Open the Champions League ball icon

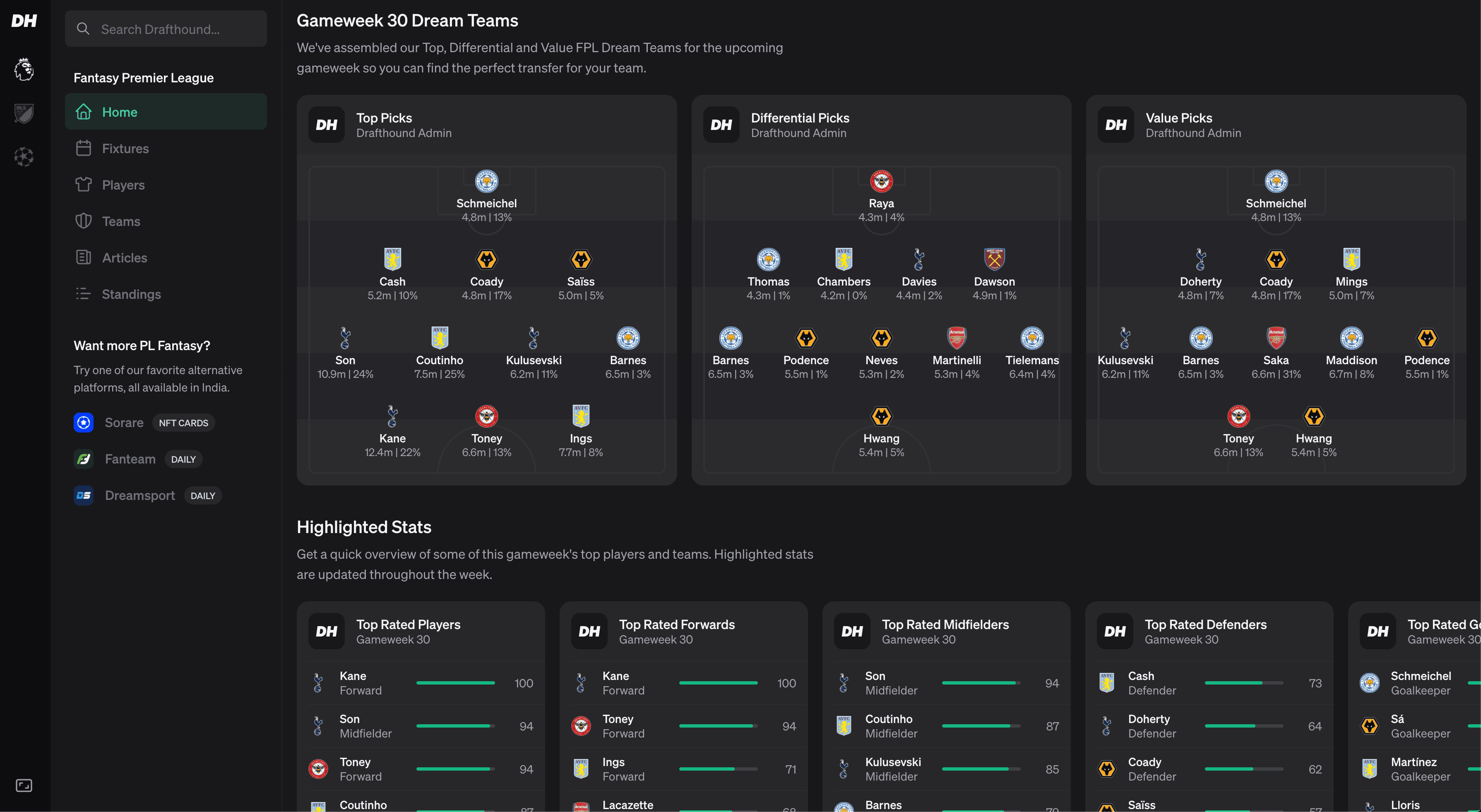click(24, 157)
